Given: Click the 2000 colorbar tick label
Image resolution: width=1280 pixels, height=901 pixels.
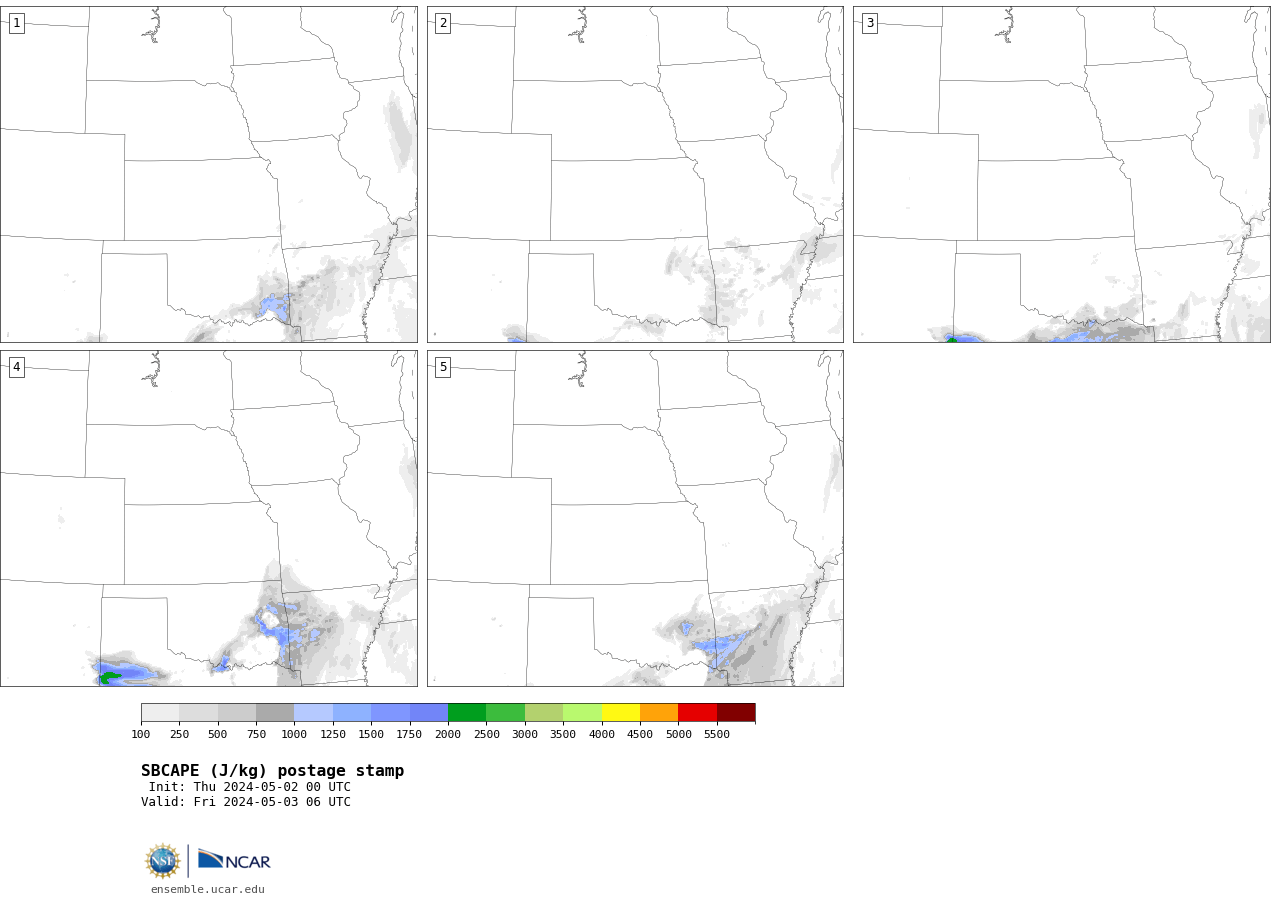Looking at the screenshot, I should pos(448,735).
